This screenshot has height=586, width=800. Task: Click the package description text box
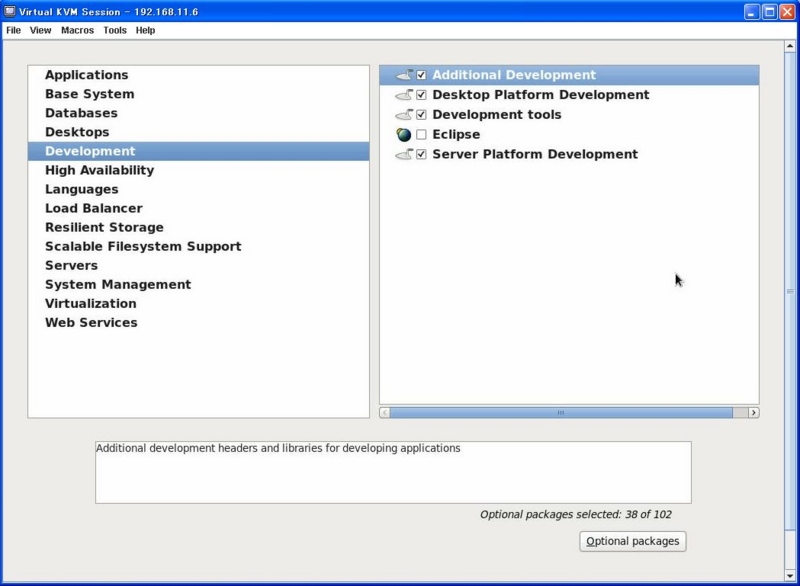pyautogui.click(x=393, y=472)
